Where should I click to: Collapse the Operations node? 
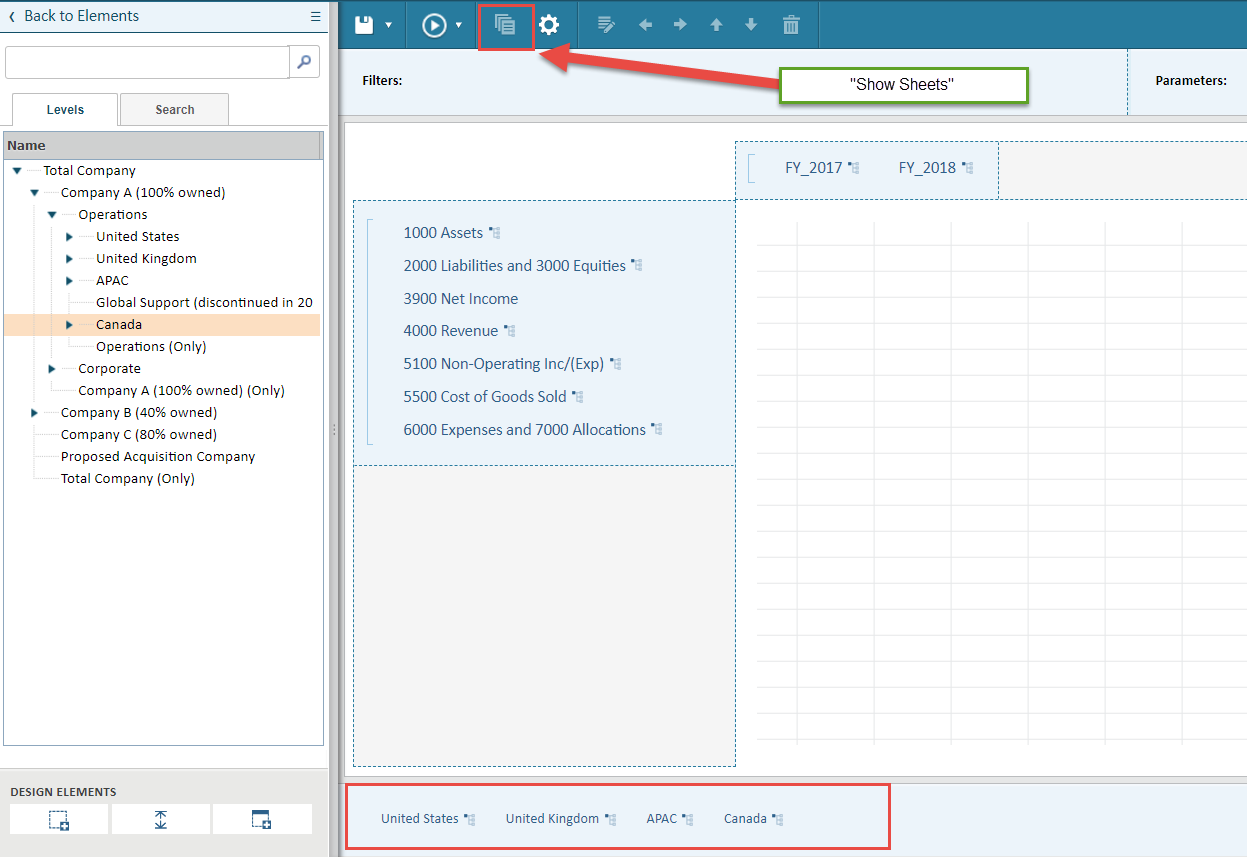point(52,215)
